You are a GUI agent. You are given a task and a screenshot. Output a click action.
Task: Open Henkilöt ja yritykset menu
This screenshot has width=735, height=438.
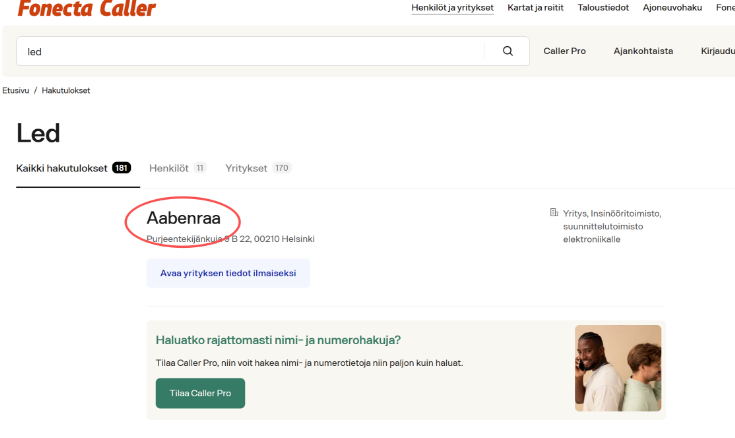452,8
